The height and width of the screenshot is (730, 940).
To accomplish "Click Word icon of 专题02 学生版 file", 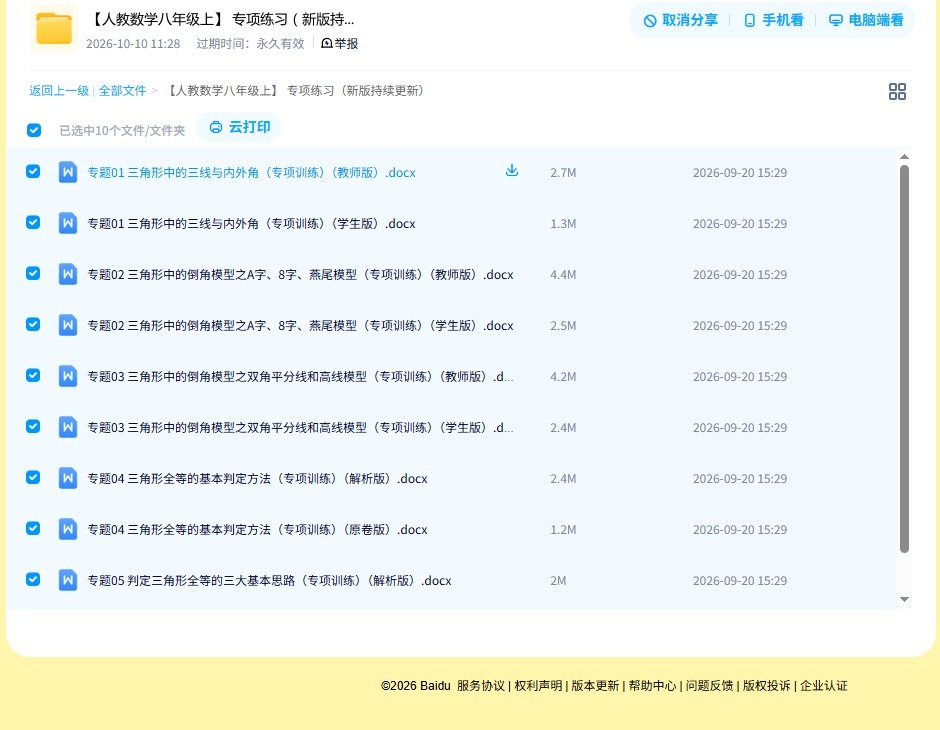I will 68,325.
